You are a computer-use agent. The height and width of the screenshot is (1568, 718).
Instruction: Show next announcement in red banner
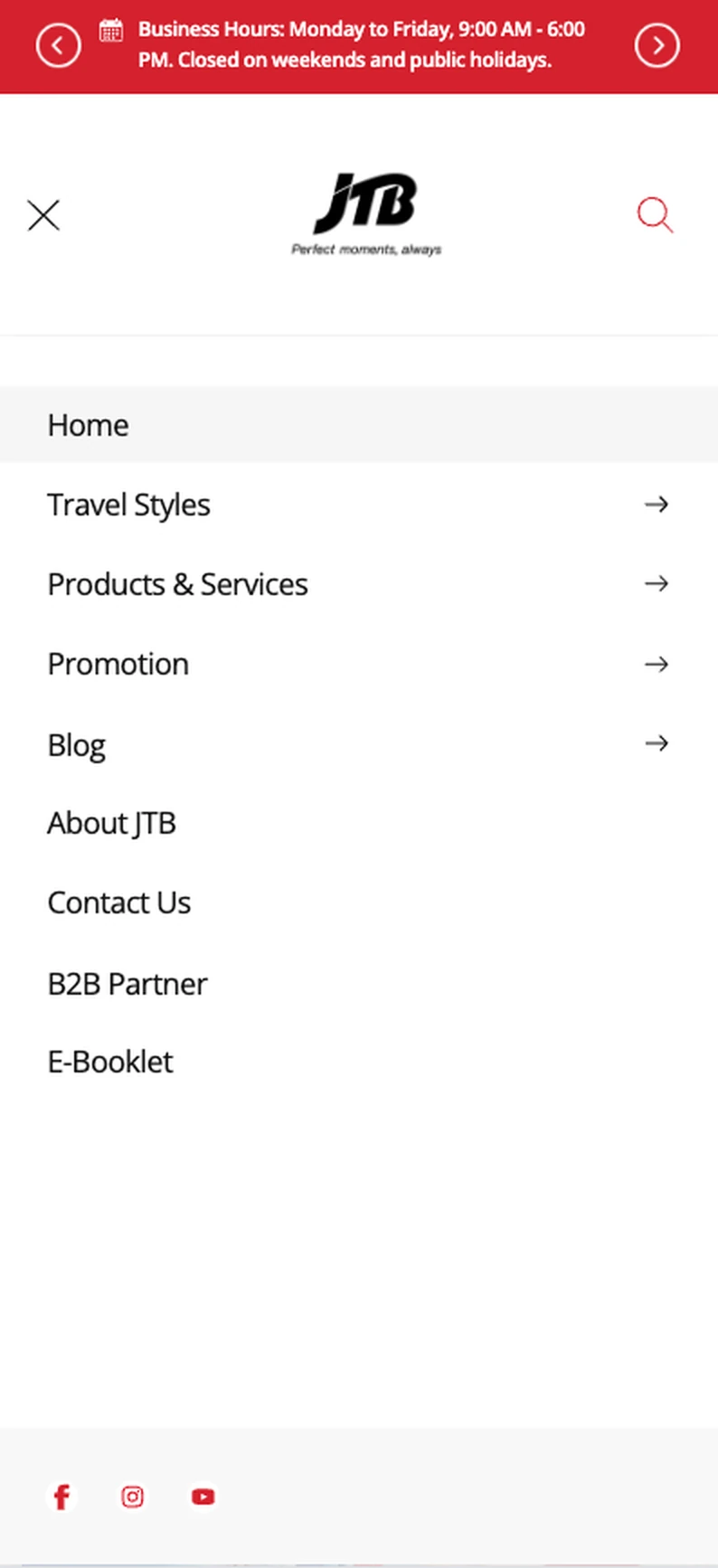[657, 45]
